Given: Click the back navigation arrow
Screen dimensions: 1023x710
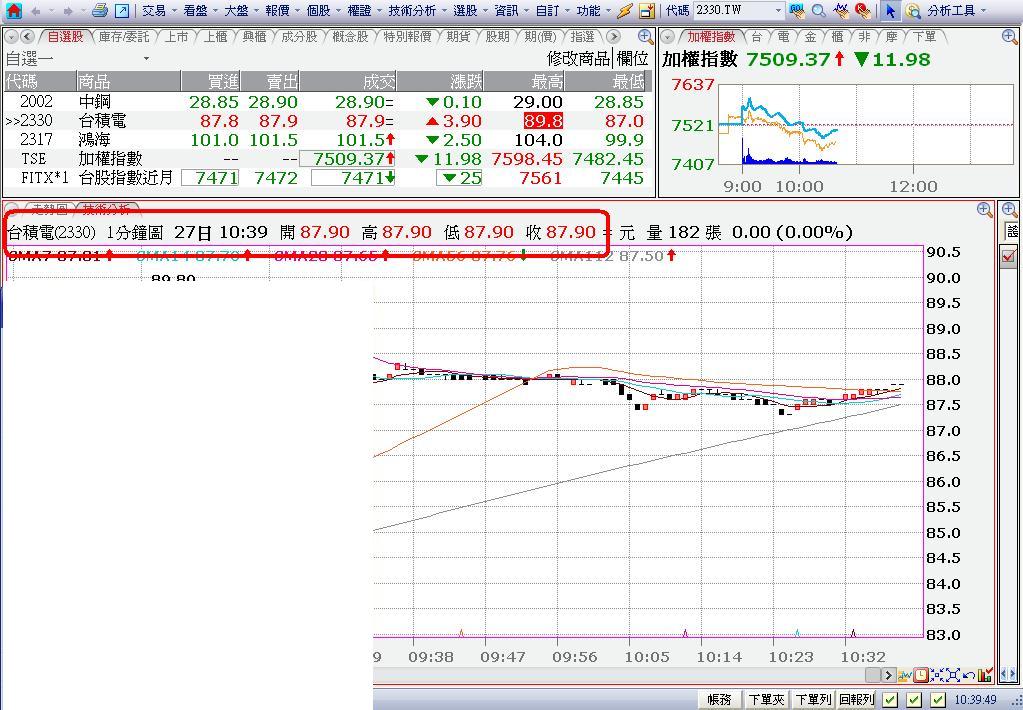Looking at the screenshot, I should coord(37,11).
